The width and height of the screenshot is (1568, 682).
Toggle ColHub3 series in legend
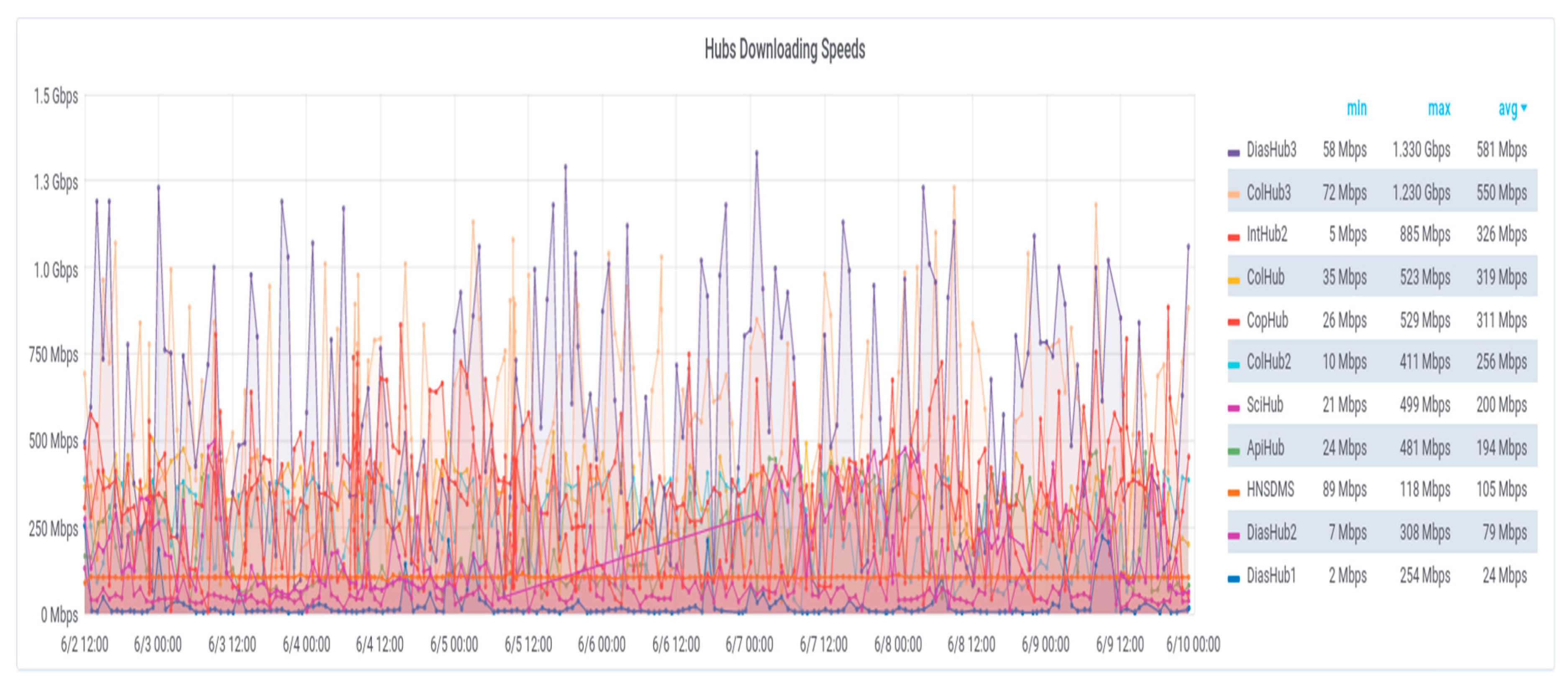[x=1268, y=192]
